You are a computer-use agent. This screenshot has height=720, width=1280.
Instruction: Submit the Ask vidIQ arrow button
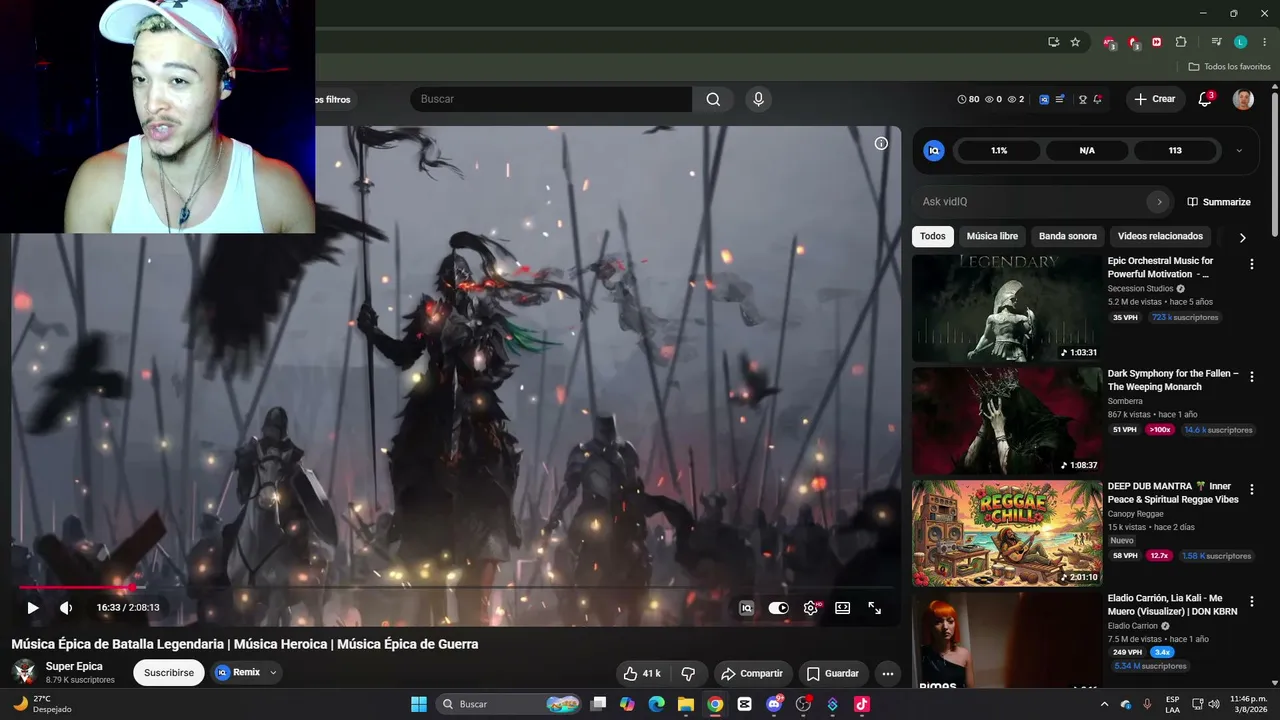pos(1159,202)
